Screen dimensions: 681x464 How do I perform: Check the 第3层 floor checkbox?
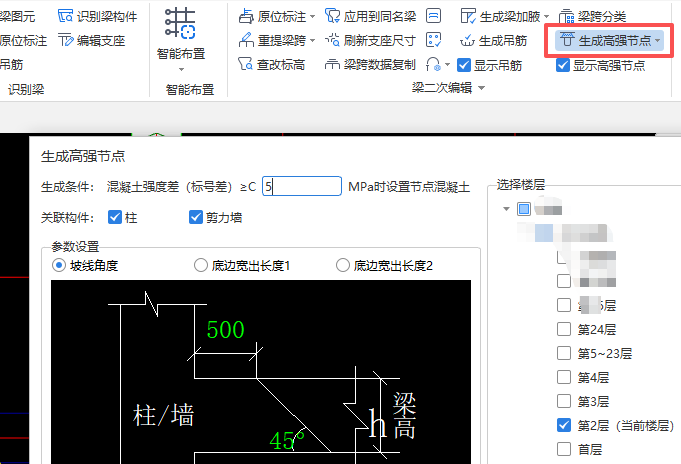(x=564, y=401)
